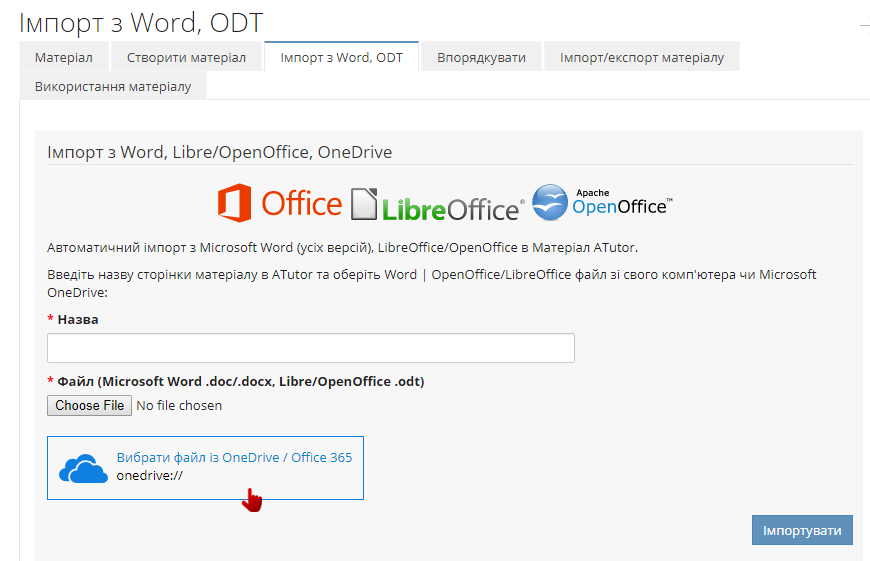Click the LibreOffice logo
The width and height of the screenshot is (870, 561).
tap(438, 204)
